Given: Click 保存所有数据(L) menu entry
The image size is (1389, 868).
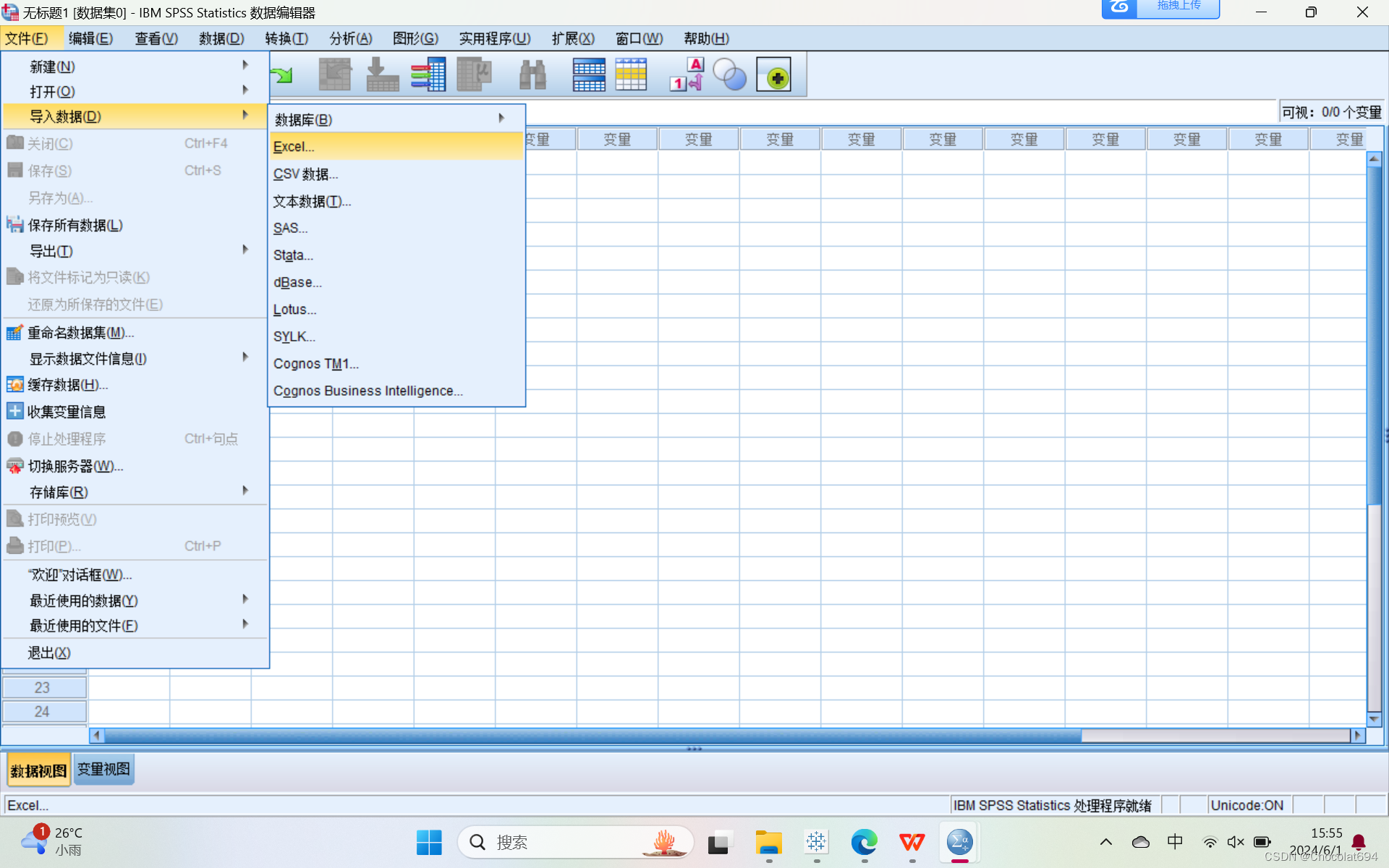Looking at the screenshot, I should point(75,225).
